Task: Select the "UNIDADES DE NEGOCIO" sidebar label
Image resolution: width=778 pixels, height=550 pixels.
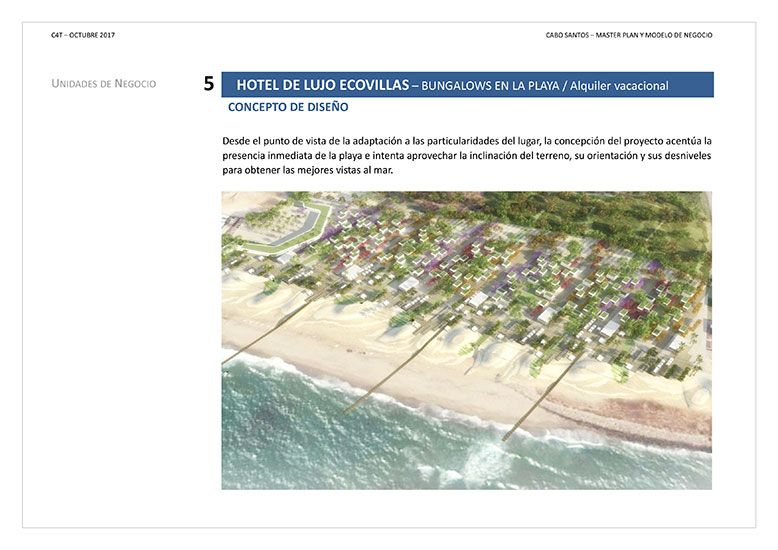Action: (x=103, y=84)
